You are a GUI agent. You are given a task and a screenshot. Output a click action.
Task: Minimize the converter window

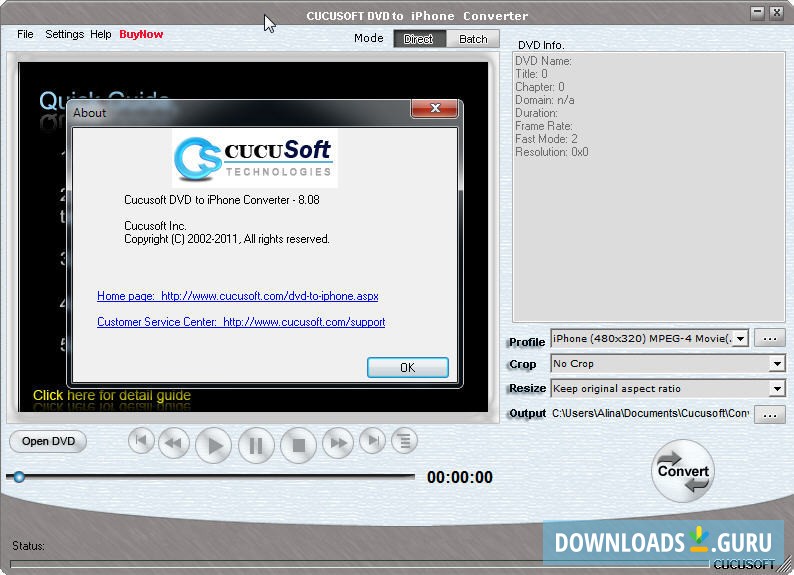coord(758,13)
